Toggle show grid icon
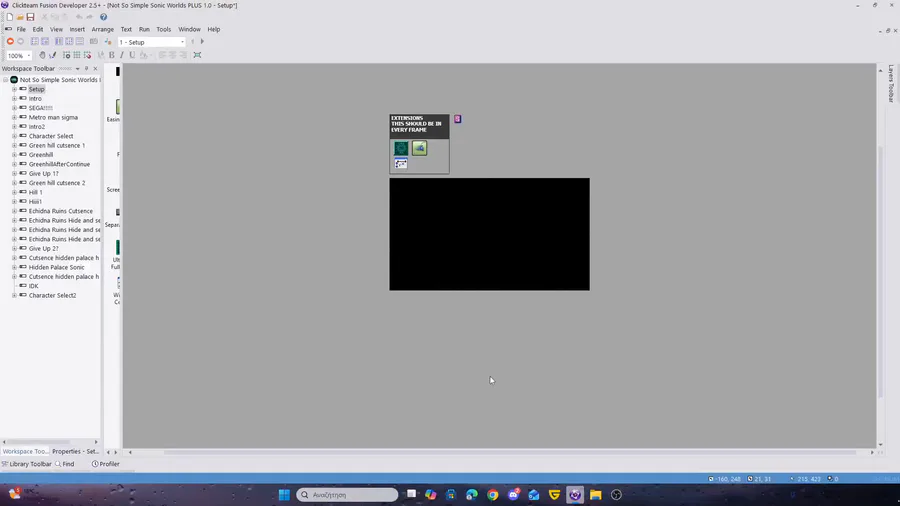 click(77, 55)
